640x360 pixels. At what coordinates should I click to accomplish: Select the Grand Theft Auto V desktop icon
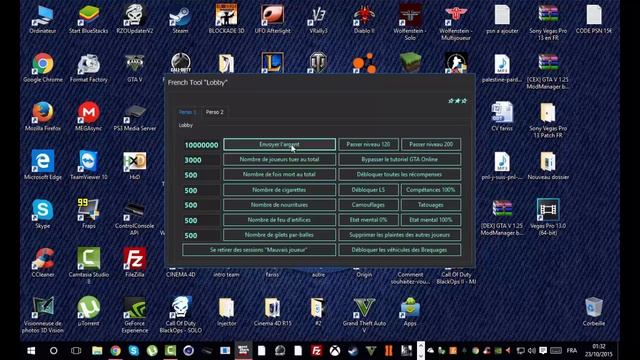point(364,314)
